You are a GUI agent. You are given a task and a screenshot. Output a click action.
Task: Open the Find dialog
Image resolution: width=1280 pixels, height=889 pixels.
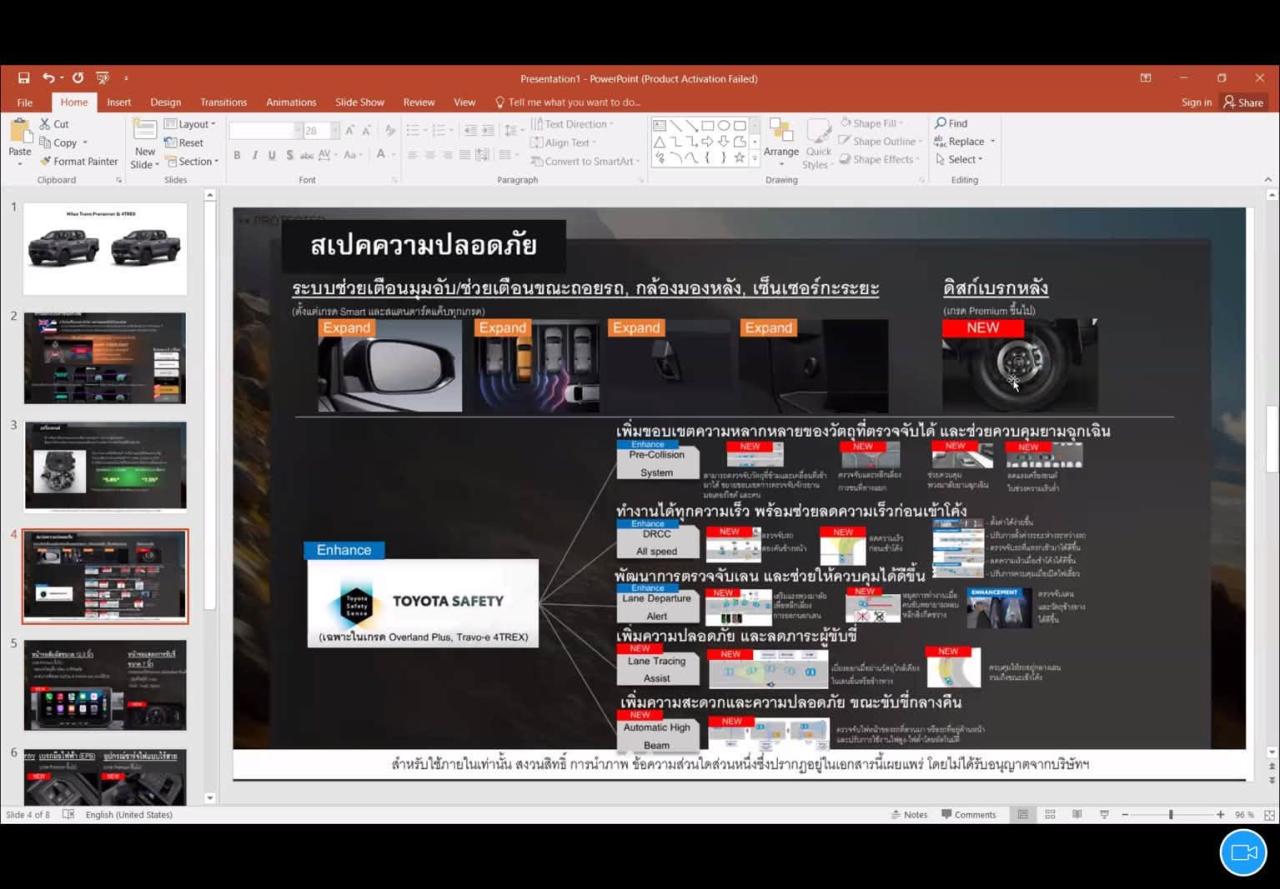[x=951, y=123]
